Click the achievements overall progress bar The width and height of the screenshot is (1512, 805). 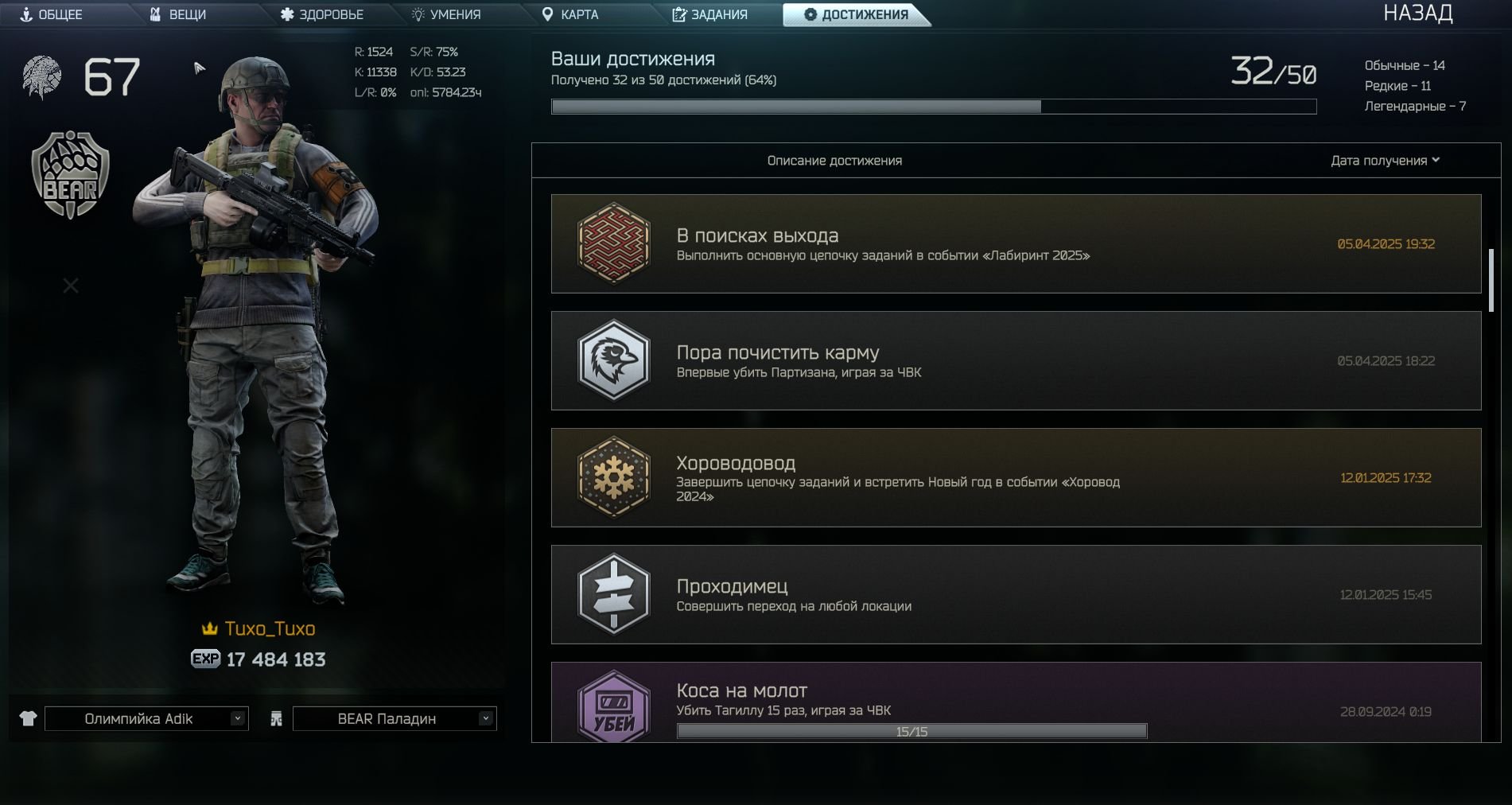point(934,107)
